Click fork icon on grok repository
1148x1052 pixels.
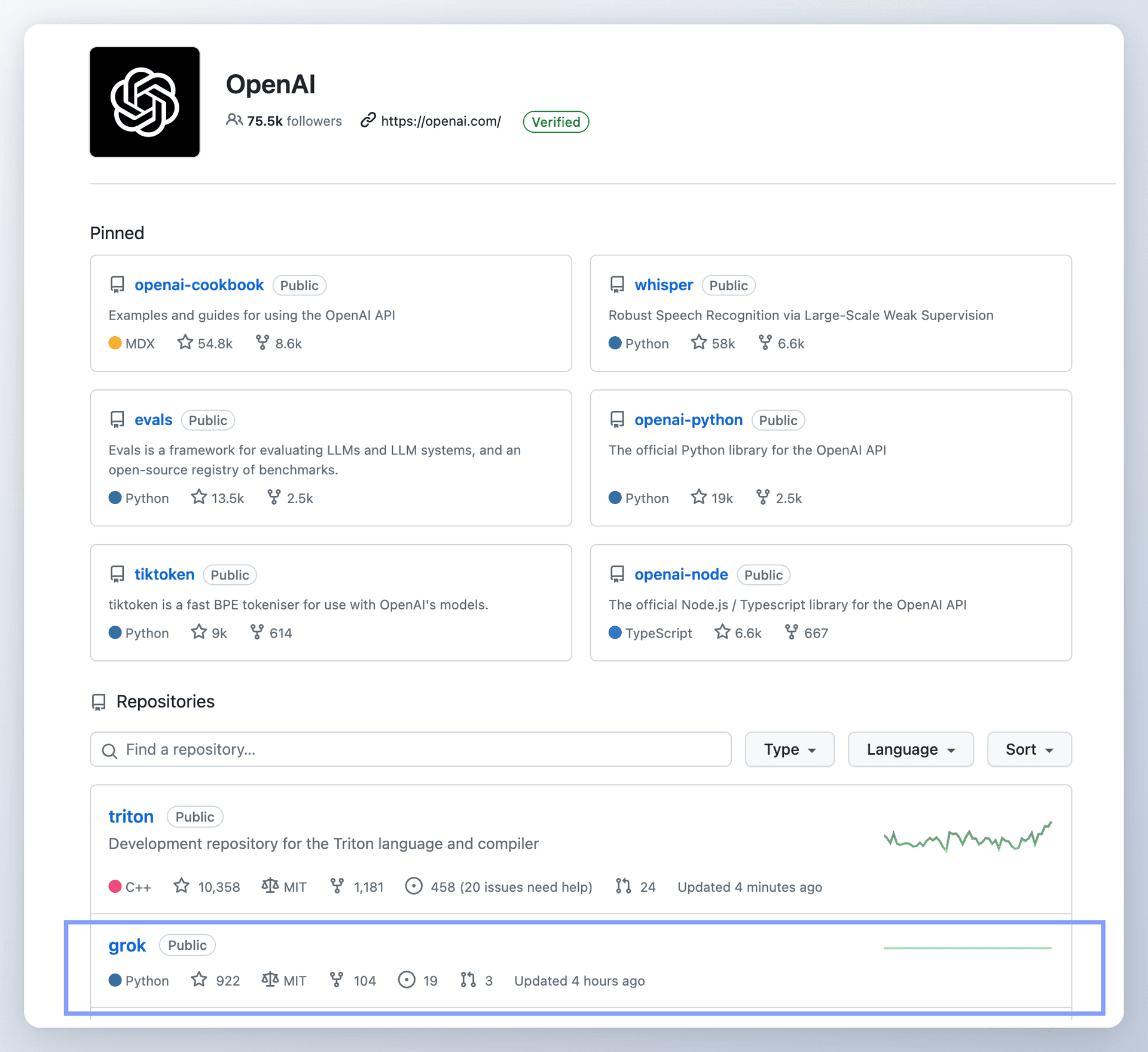pyautogui.click(x=337, y=980)
